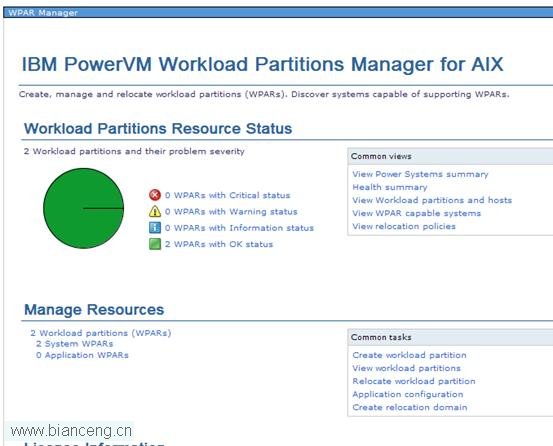Select 2 Workload partitions (WPARs) link
Viewport: 553px width, 446px height.
pos(101,333)
